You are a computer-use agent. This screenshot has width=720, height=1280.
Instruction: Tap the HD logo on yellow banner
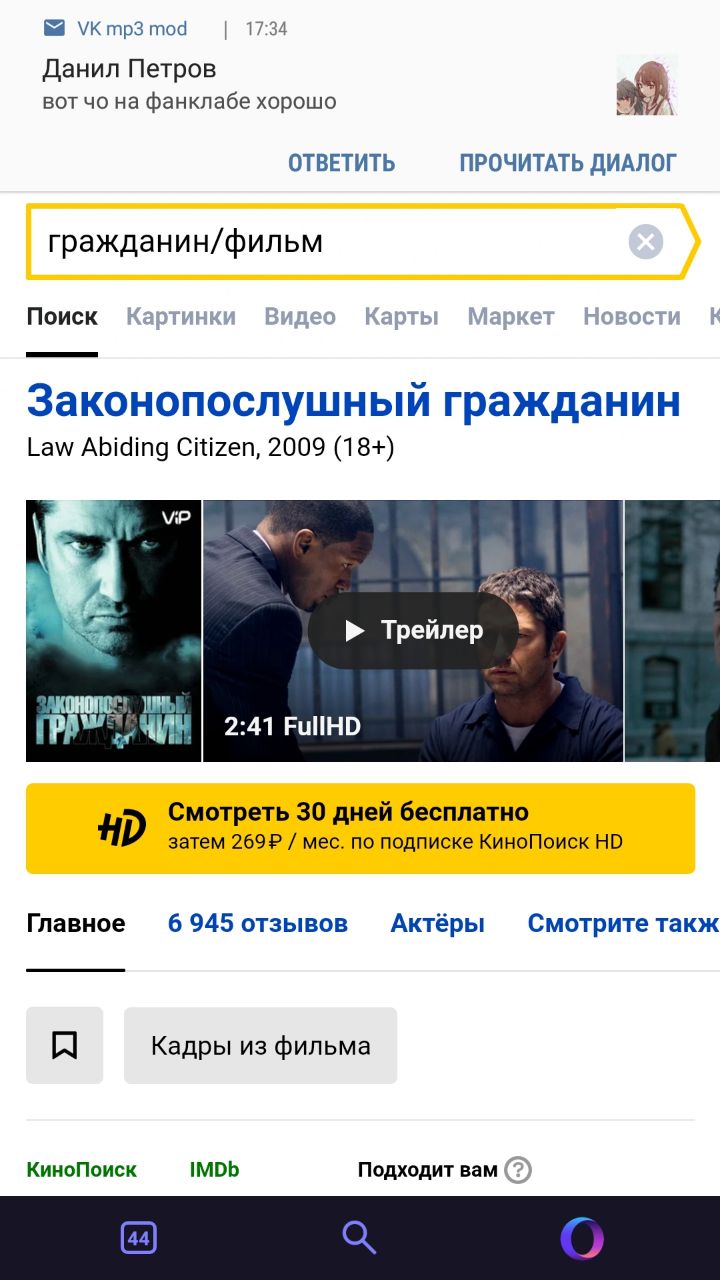click(121, 828)
